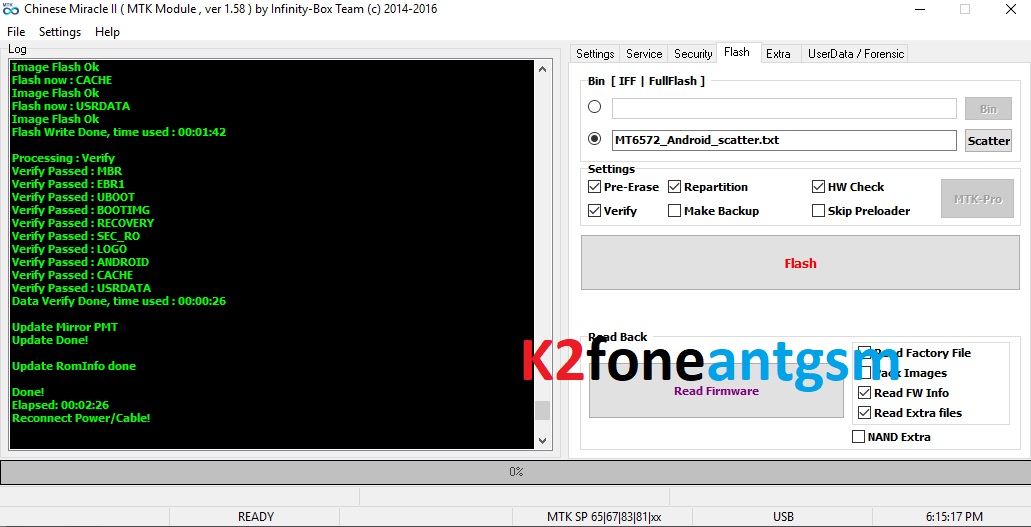Click the red Flash button
The width and height of the screenshot is (1031, 527).
tap(800, 263)
